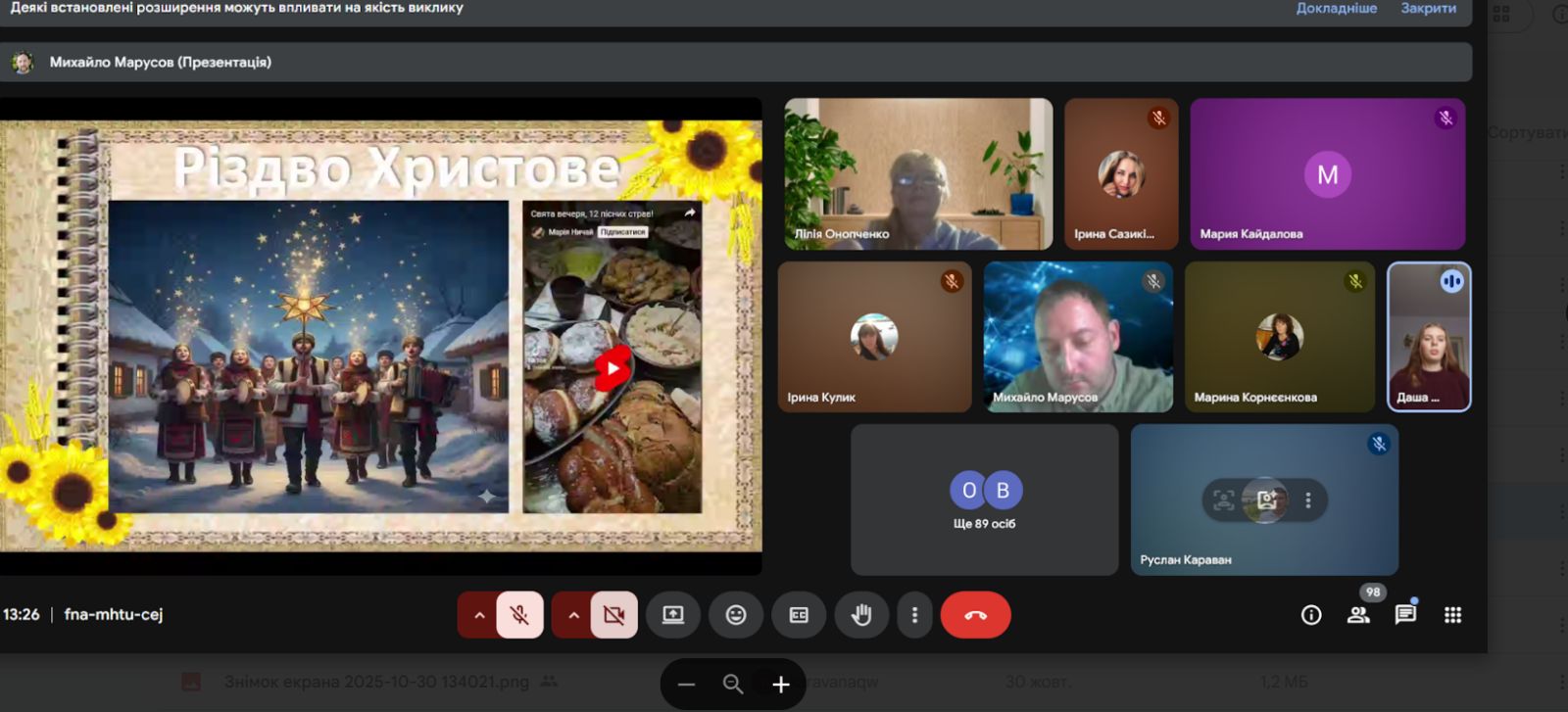Screen dimensions: 1568x712
Task: Open three-dot options on Руслан Караван tile
Action: click(1308, 500)
